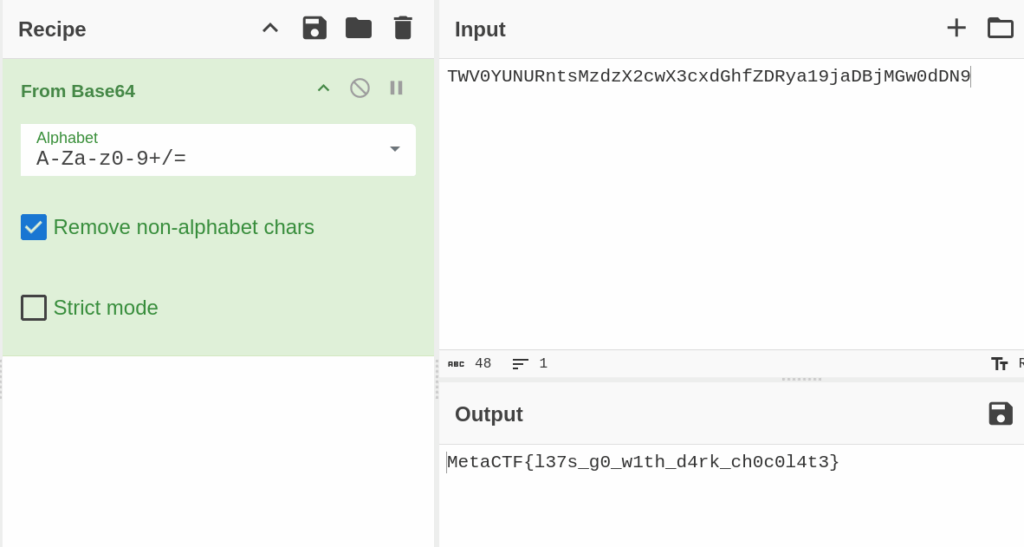Open folder as input icon
The width and height of the screenshot is (1024, 547).
(1000, 28)
